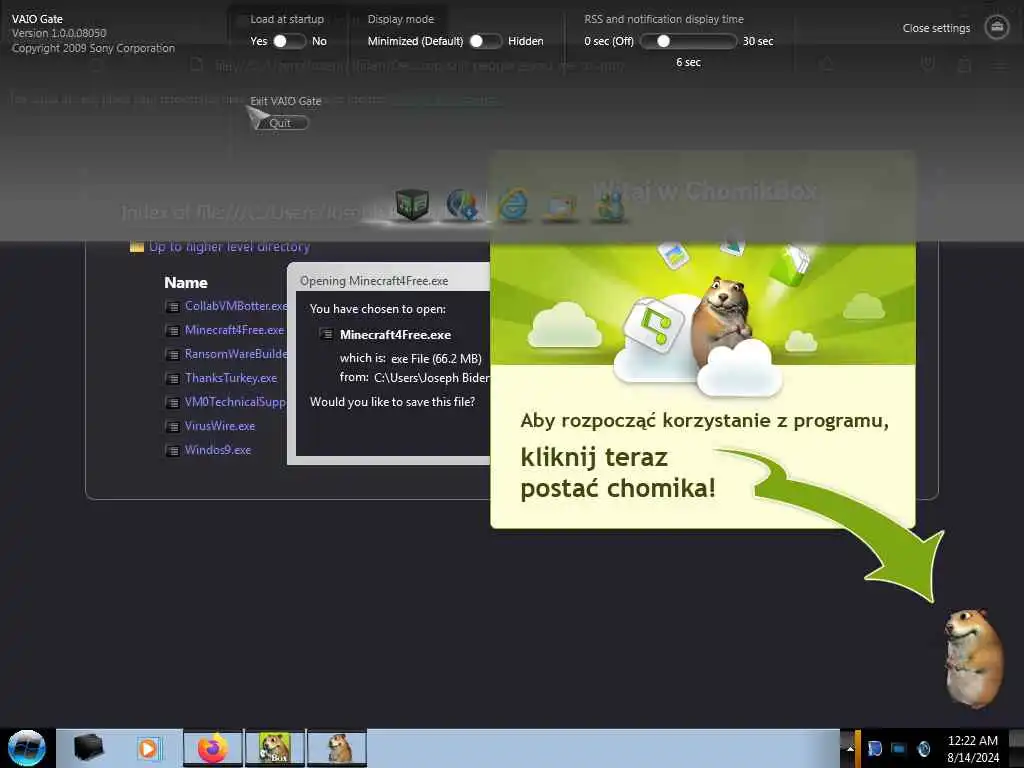Adjust the RSS notification display time slider
This screenshot has width=1024, height=768.
[x=688, y=41]
